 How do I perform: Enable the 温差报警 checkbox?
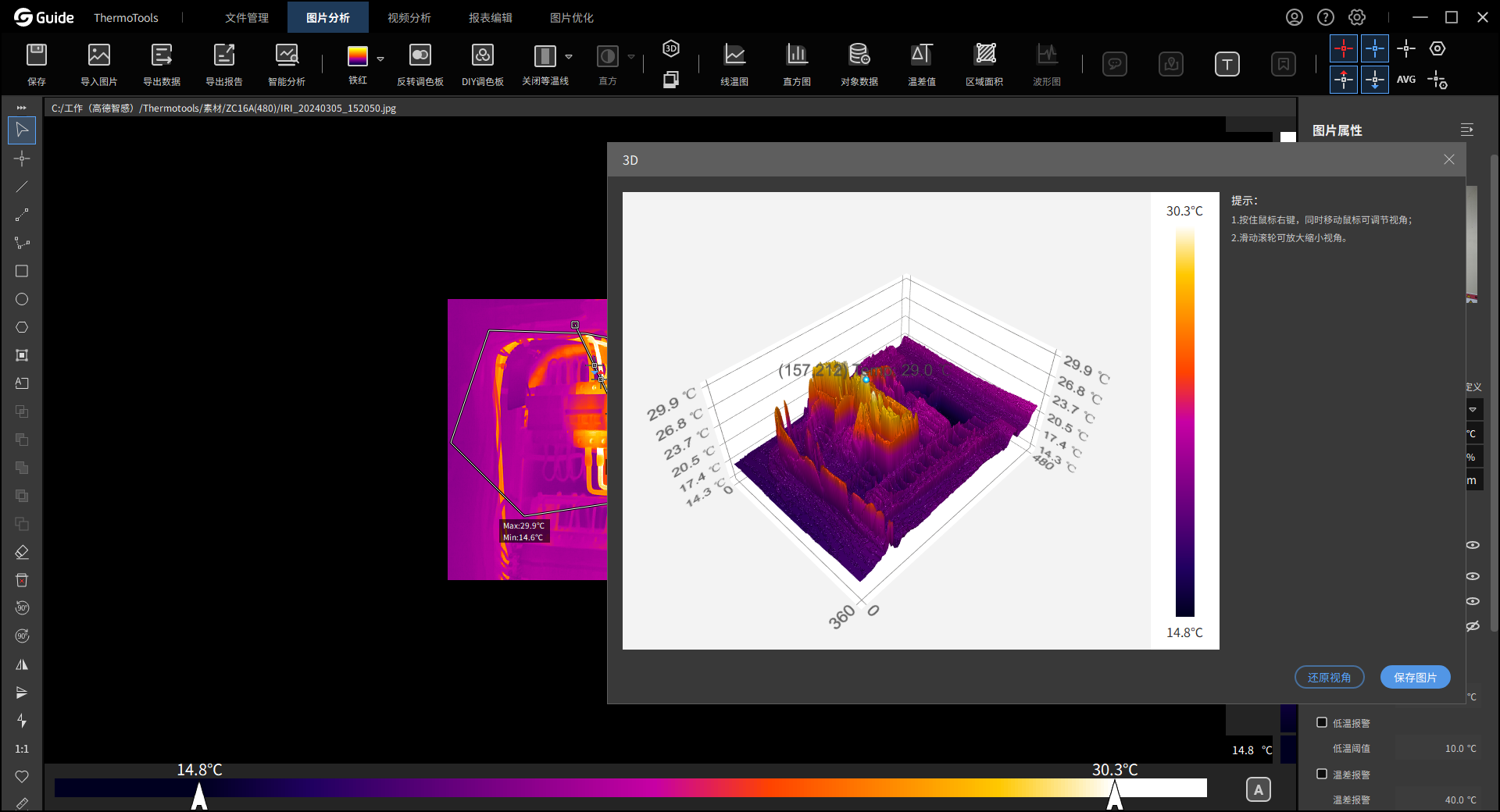click(x=1322, y=774)
